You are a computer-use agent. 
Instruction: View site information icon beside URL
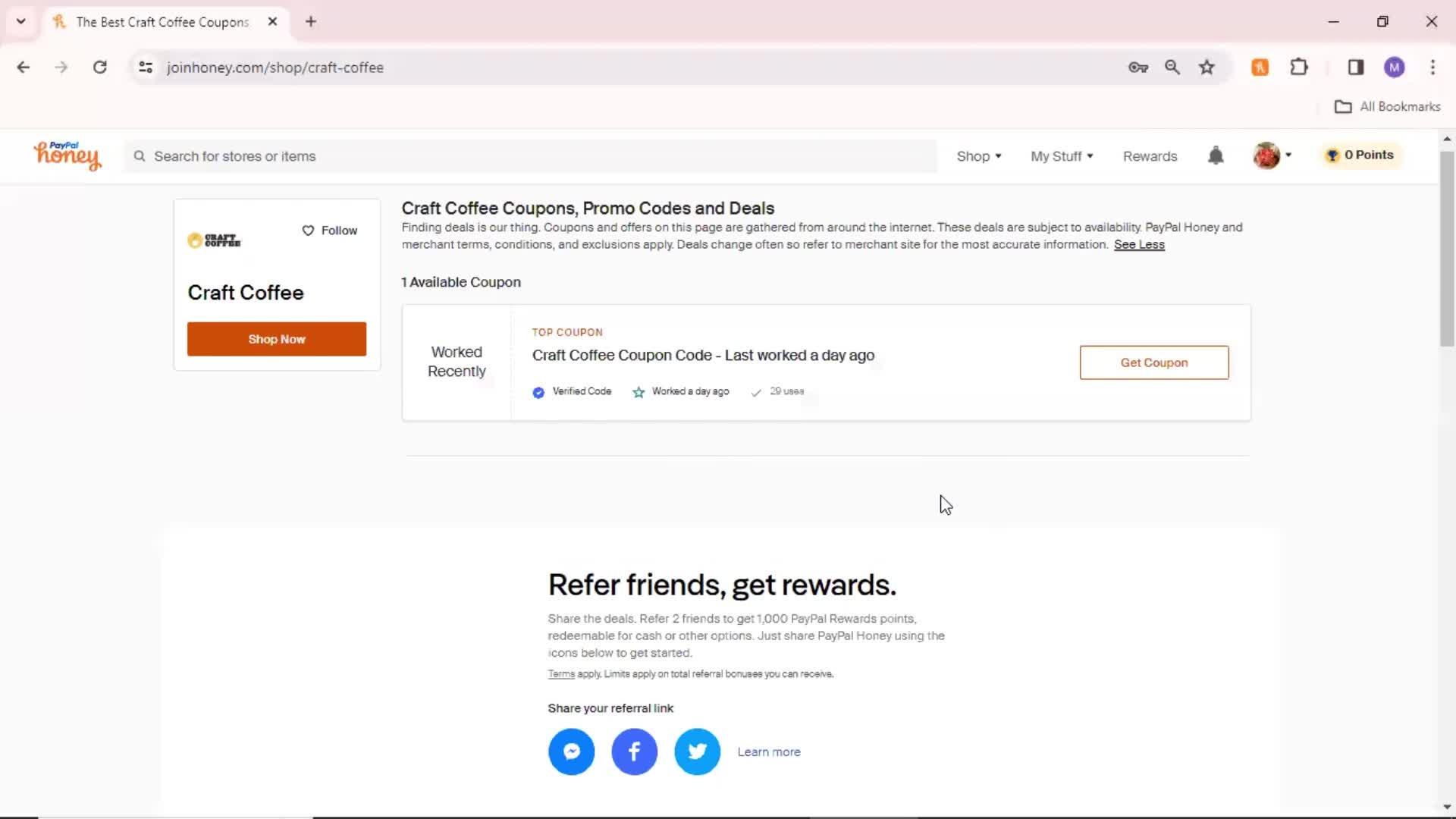[146, 67]
